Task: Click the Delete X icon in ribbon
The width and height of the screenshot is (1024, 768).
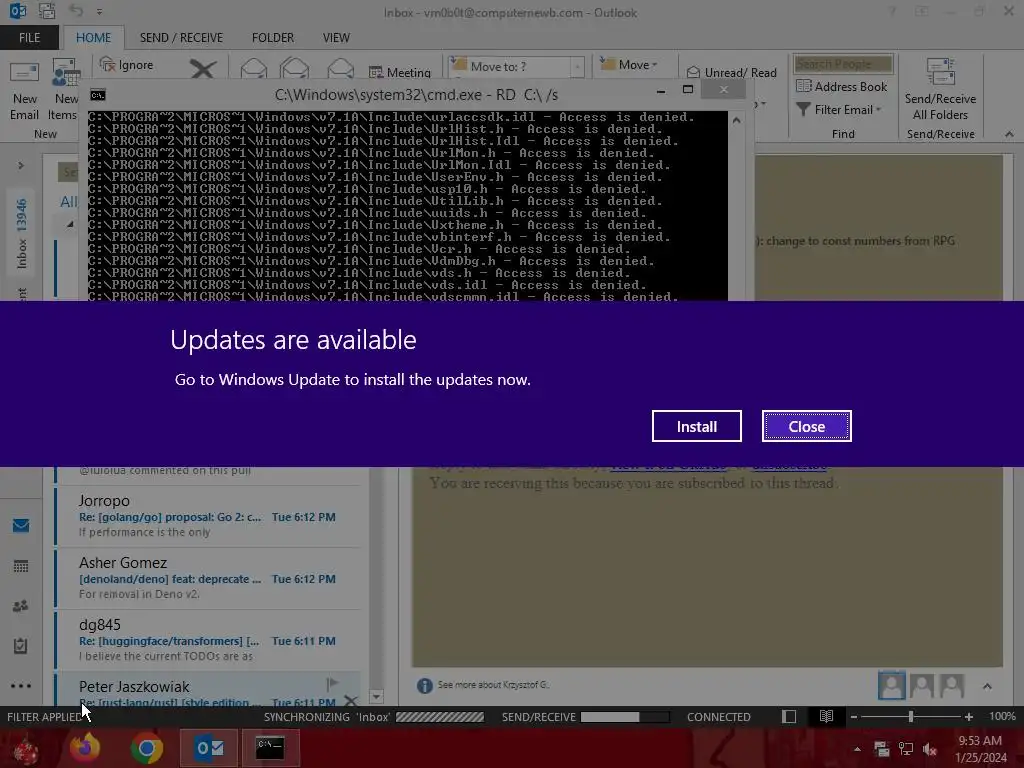Action: point(203,69)
